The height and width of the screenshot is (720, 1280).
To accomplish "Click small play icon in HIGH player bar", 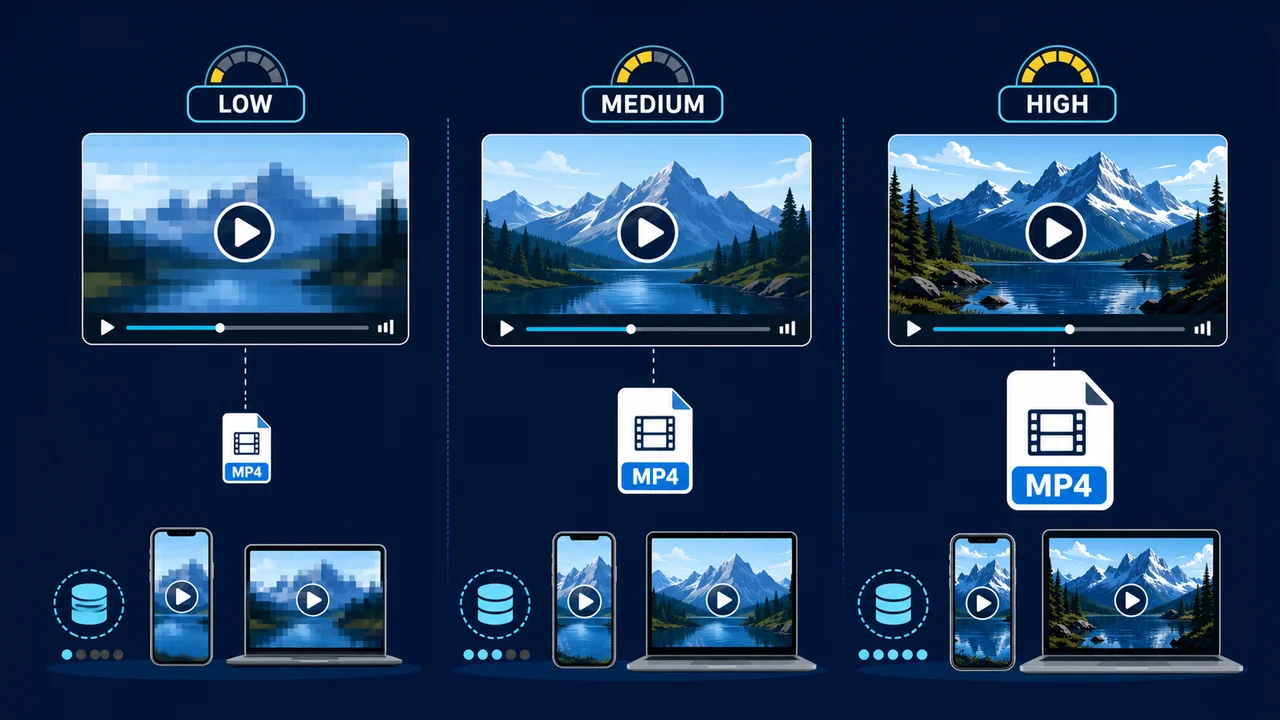I will point(913,328).
